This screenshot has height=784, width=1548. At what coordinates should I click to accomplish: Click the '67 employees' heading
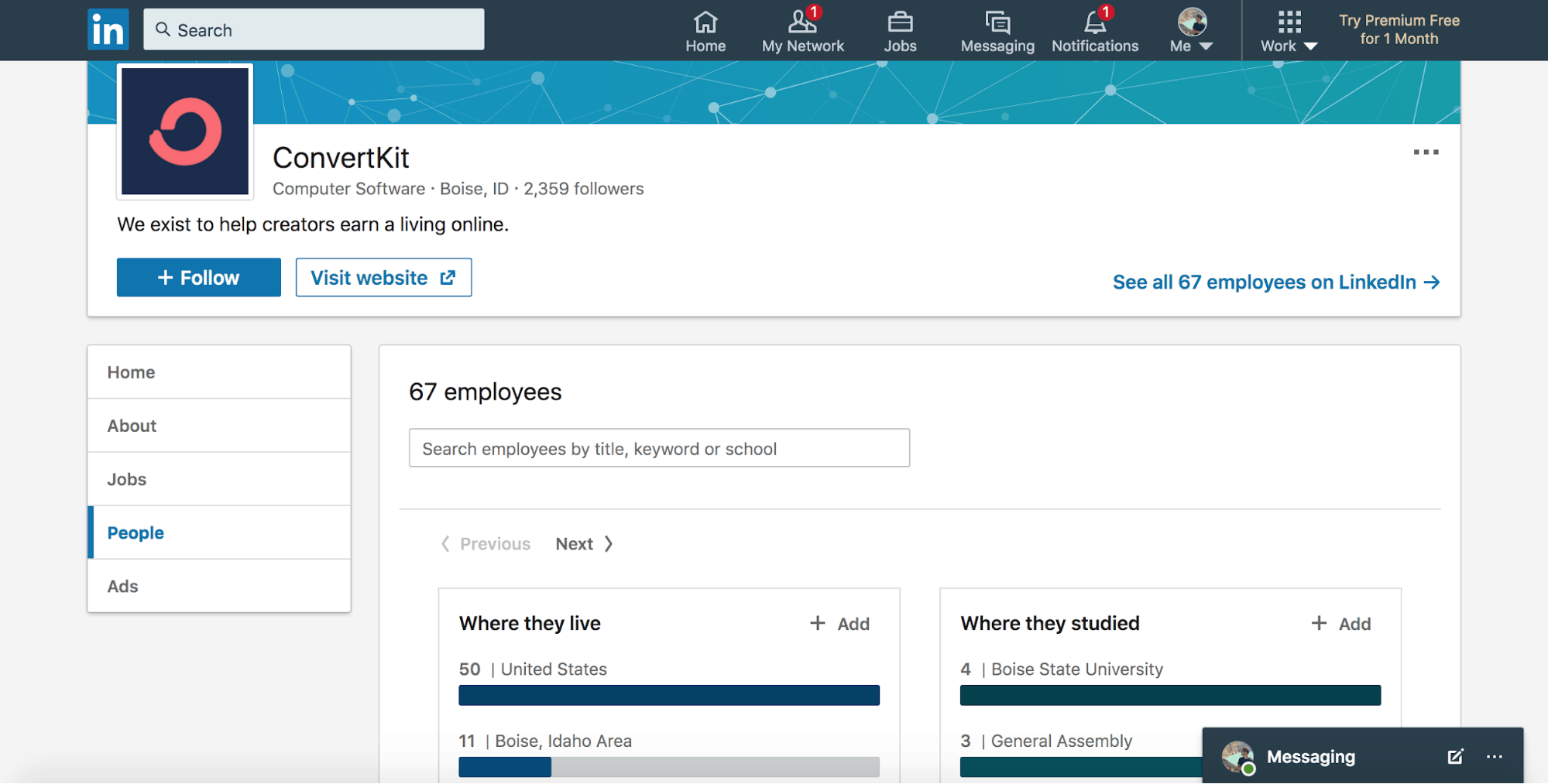485,392
